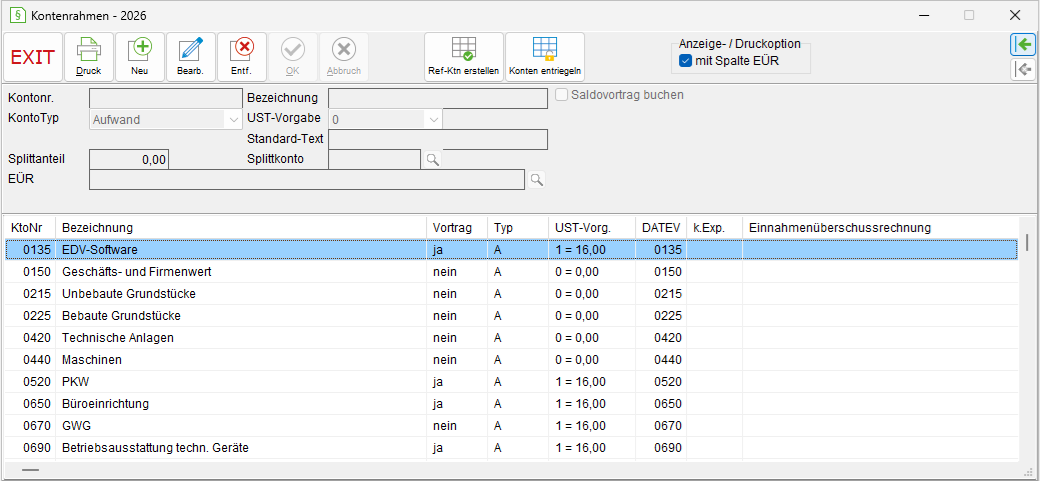This screenshot has height=481, width=1040.
Task: Delete the account using Entf. icon
Action: tap(242, 57)
